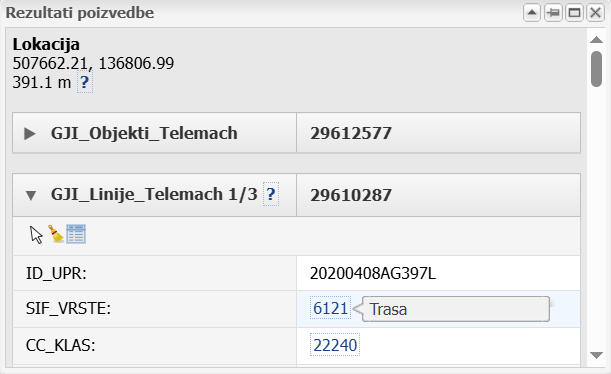The width and height of the screenshot is (611, 374).
Task: Close the Rezultati poizvedbe panel
Action: point(595,13)
